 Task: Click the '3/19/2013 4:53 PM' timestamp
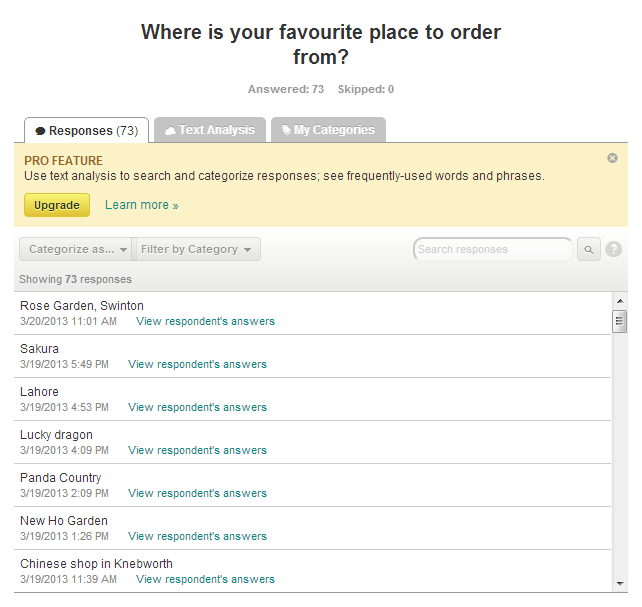[x=64, y=407]
